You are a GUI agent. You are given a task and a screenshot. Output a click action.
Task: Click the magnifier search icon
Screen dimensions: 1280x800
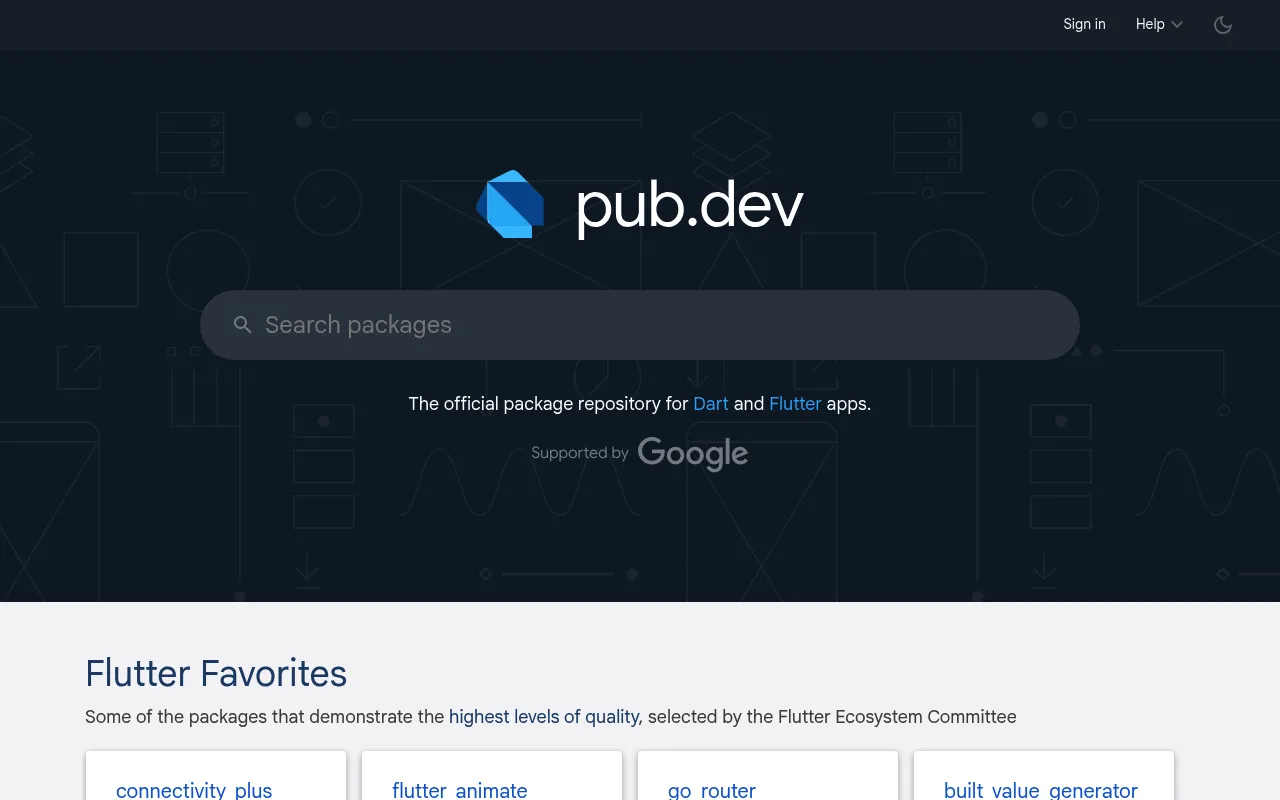click(x=242, y=325)
